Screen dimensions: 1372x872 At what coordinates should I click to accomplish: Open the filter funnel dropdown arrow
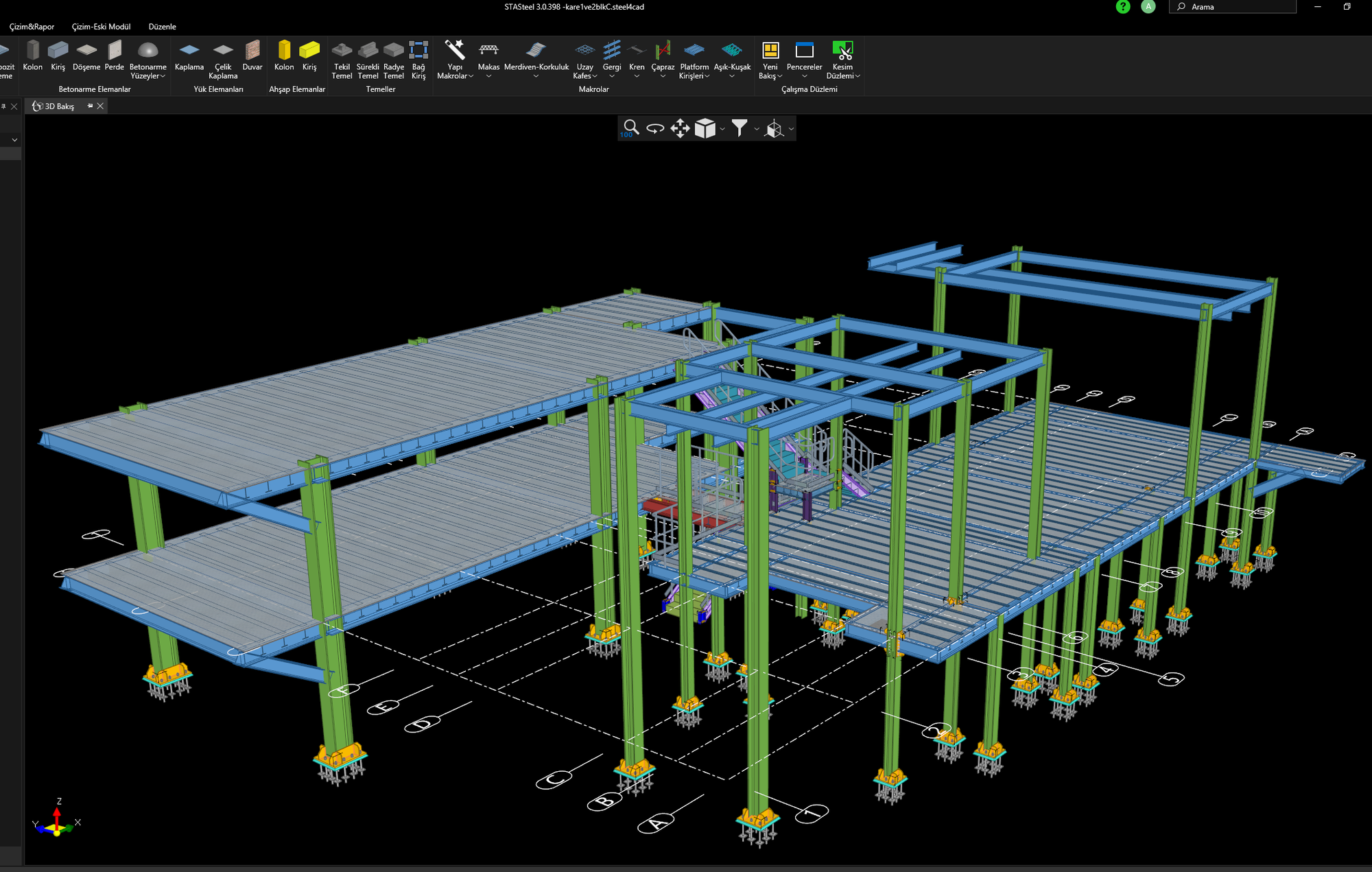coord(757,129)
